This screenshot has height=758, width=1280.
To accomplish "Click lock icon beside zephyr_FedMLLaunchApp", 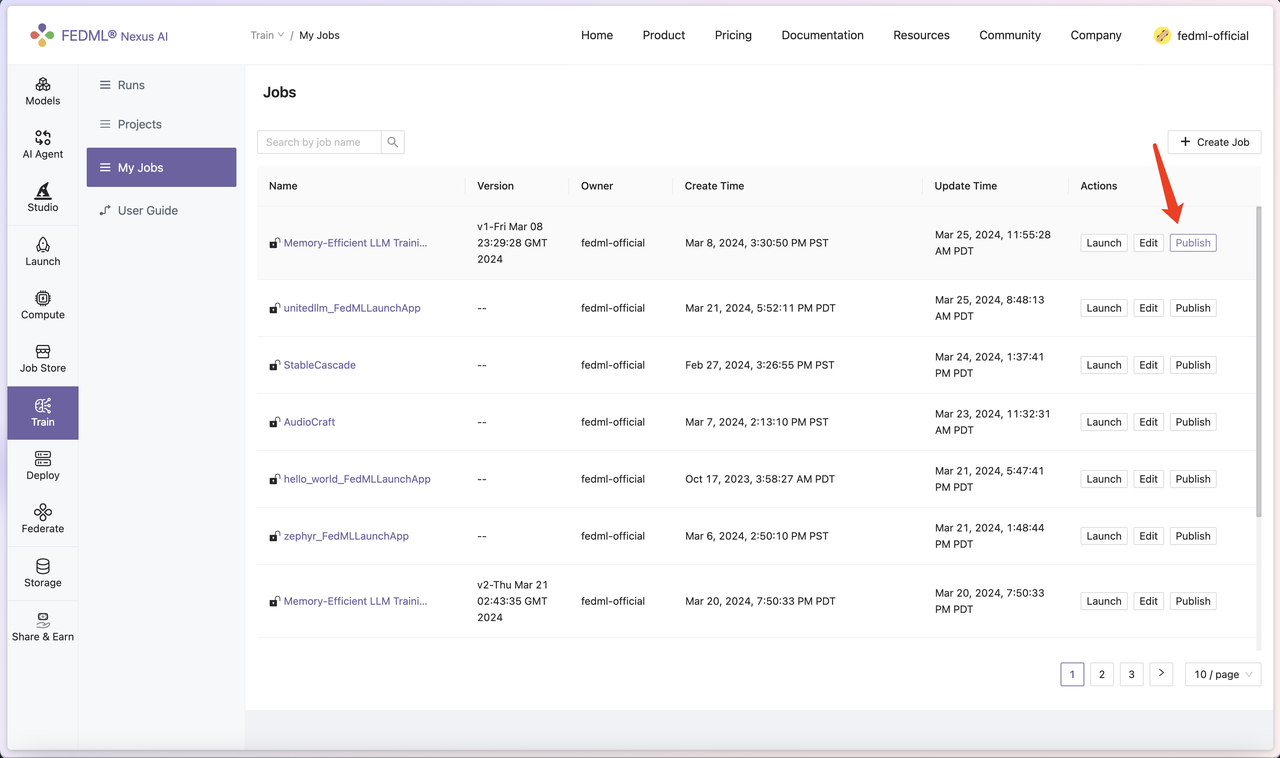I will coord(274,536).
